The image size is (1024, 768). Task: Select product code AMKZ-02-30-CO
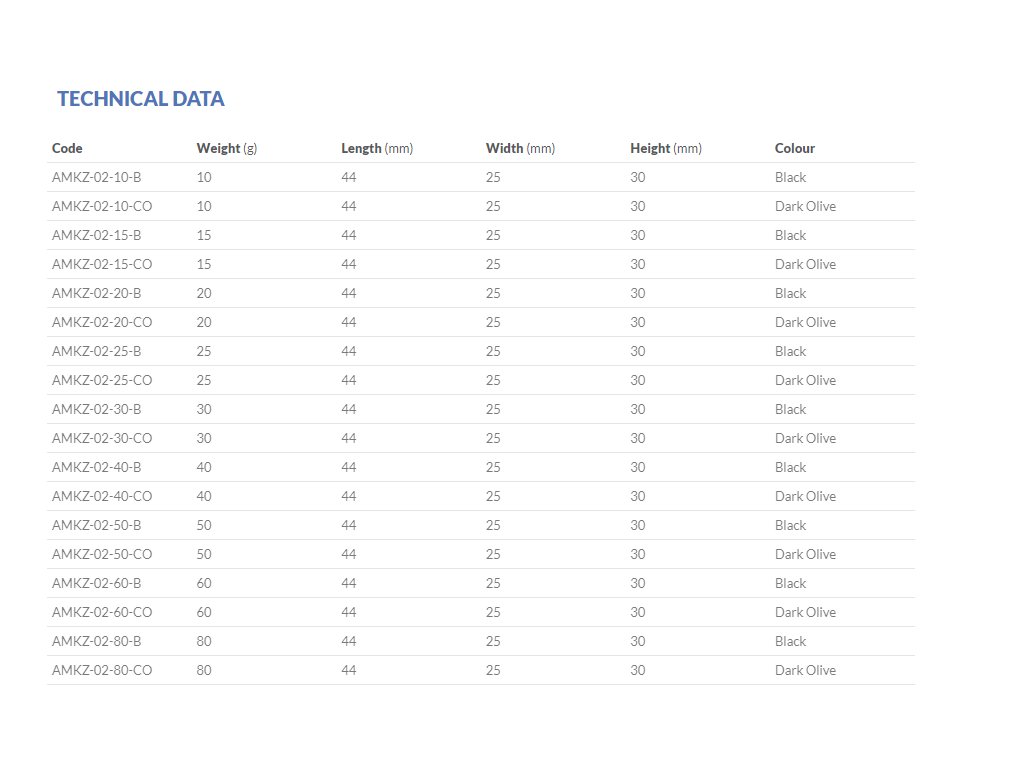102,438
